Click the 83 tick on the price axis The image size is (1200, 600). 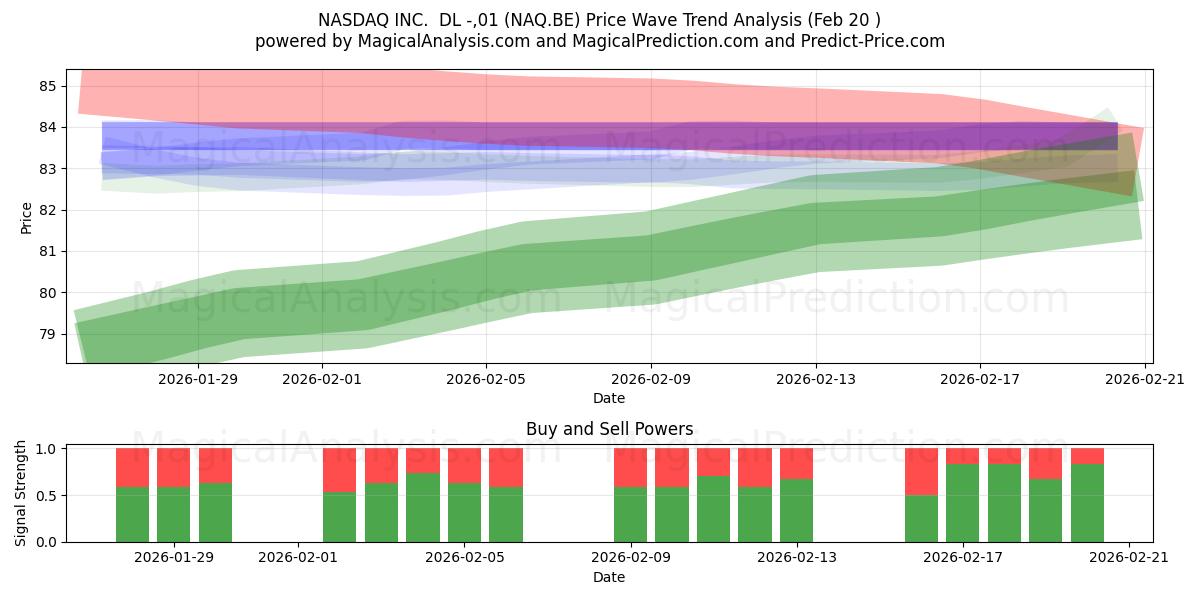49,169
